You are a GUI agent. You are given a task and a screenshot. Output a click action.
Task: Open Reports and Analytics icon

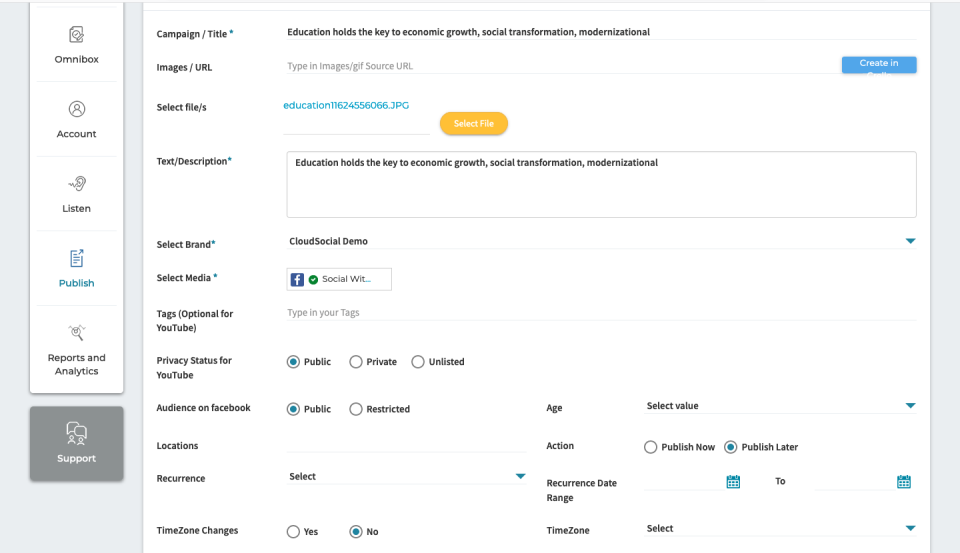(77, 333)
